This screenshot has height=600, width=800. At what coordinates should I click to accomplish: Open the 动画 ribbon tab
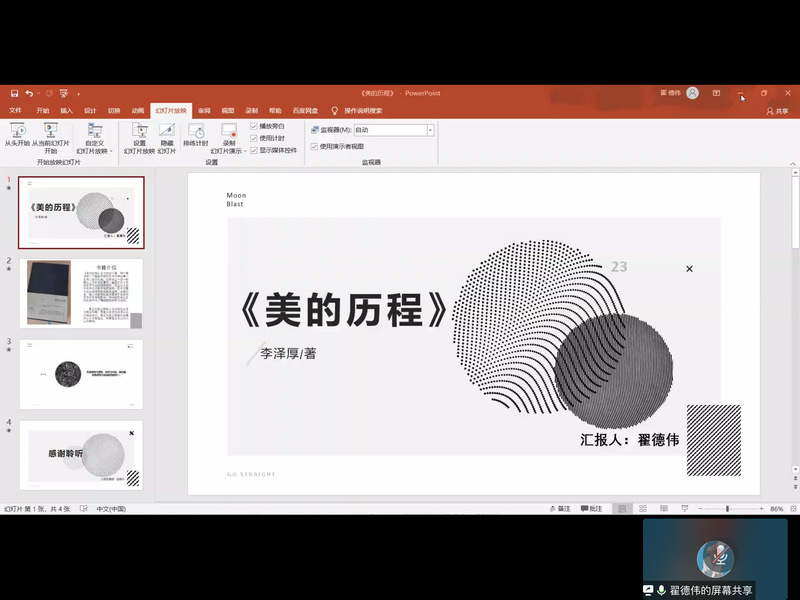coord(137,111)
